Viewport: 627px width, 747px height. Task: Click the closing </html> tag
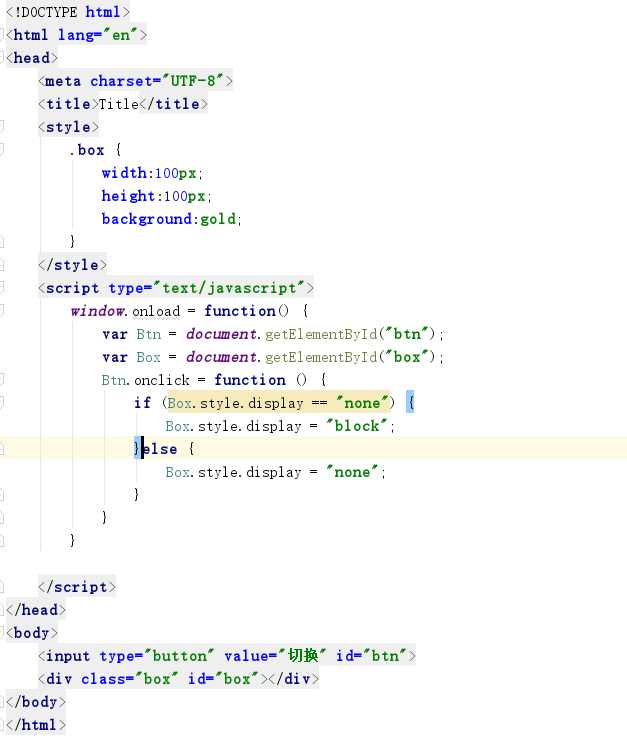pyautogui.click(x=36, y=725)
